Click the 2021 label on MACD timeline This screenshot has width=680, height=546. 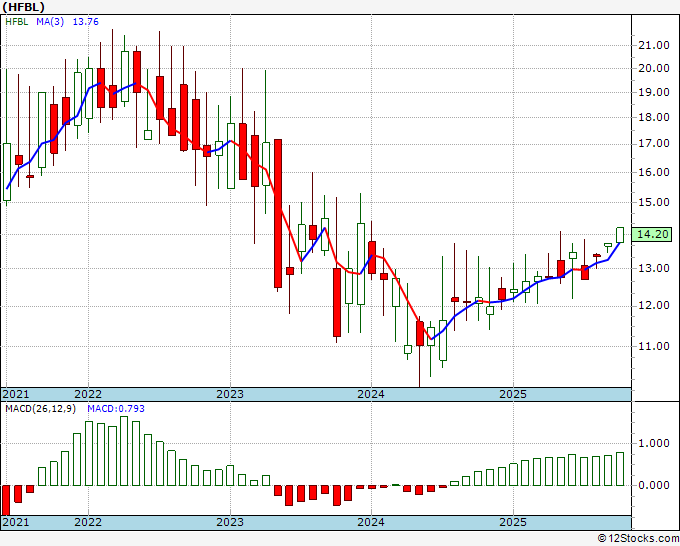[x=16, y=522]
